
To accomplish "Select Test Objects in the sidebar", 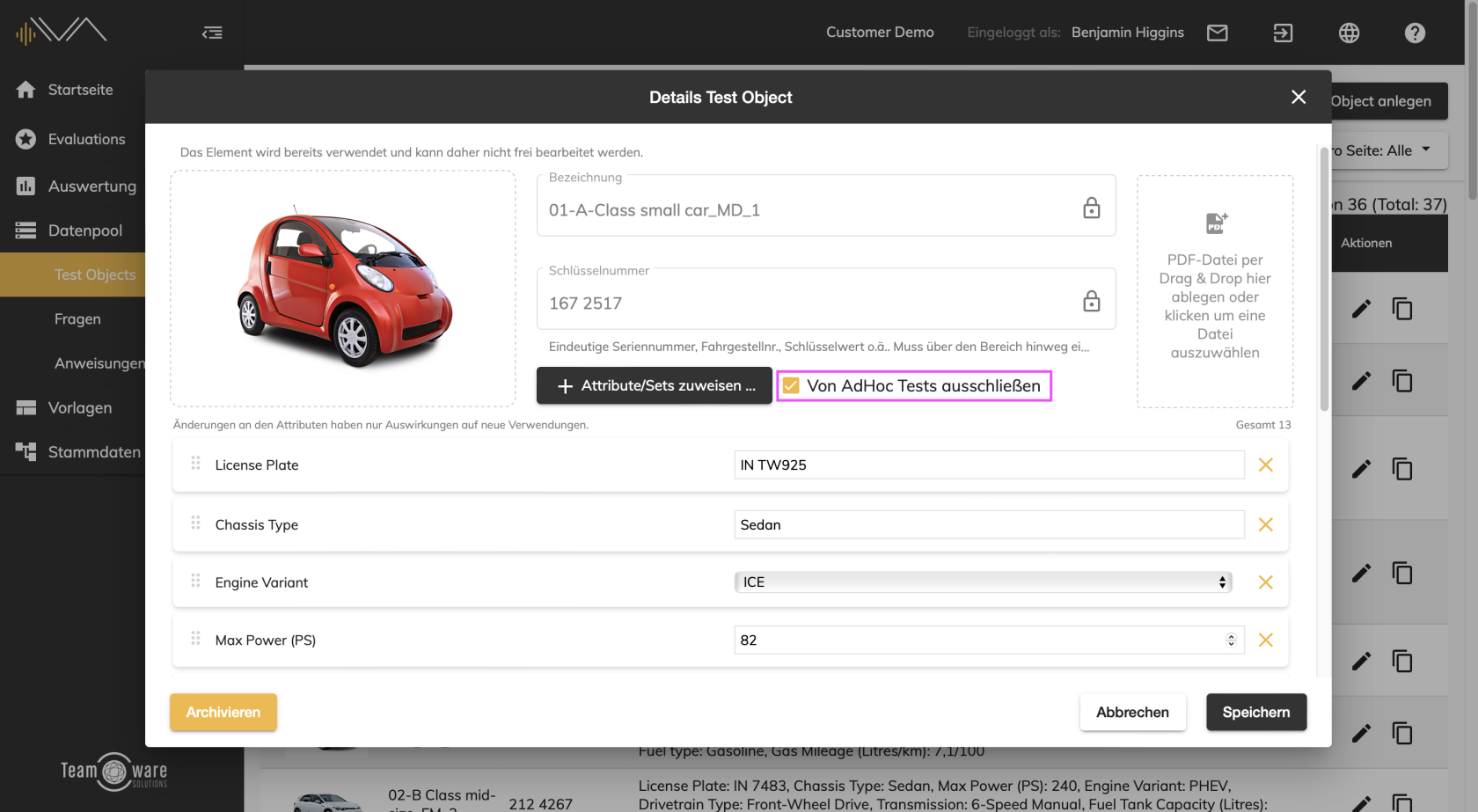I will (95, 274).
